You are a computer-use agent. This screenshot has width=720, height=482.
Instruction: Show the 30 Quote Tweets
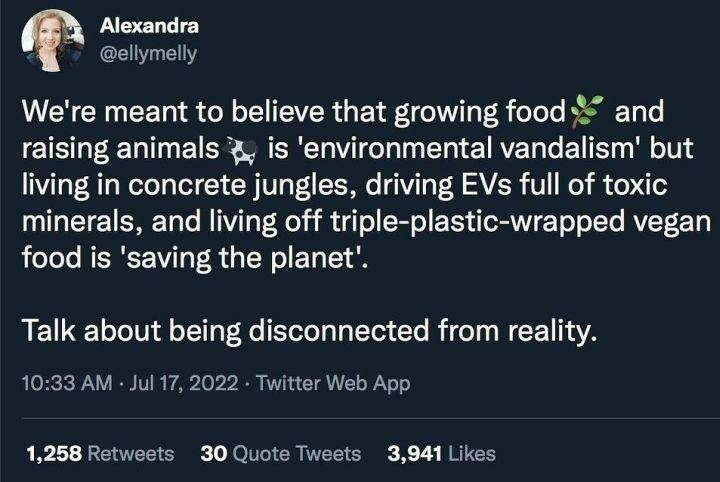coord(281,453)
